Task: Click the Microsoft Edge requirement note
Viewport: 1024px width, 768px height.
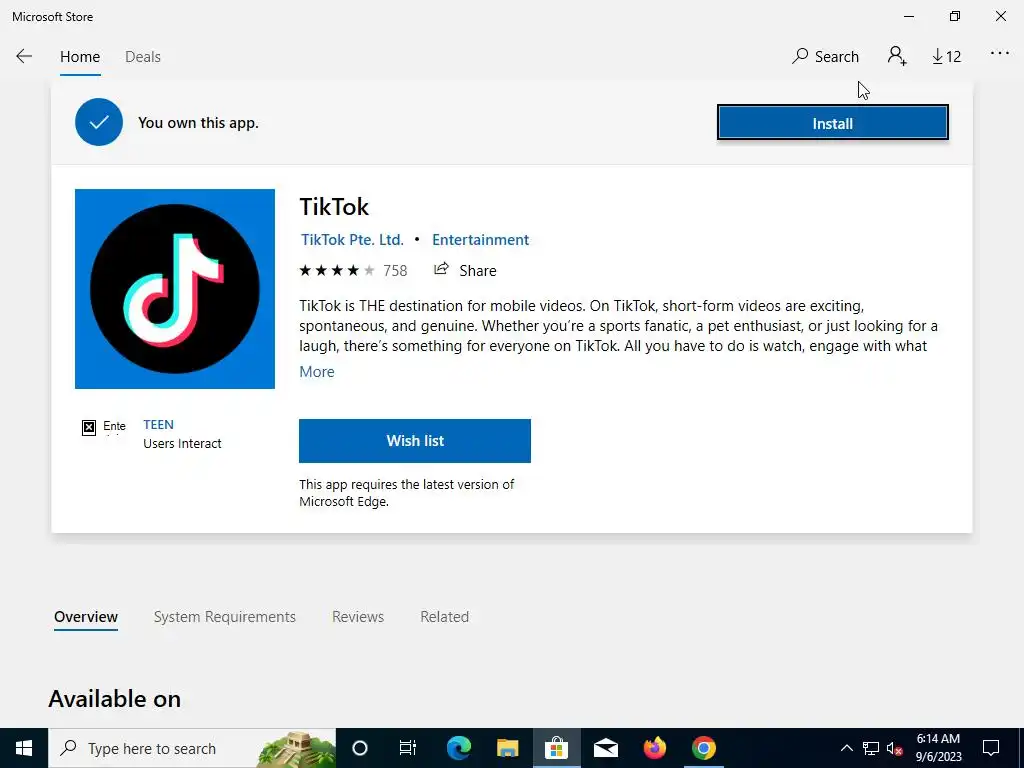Action: [406, 493]
